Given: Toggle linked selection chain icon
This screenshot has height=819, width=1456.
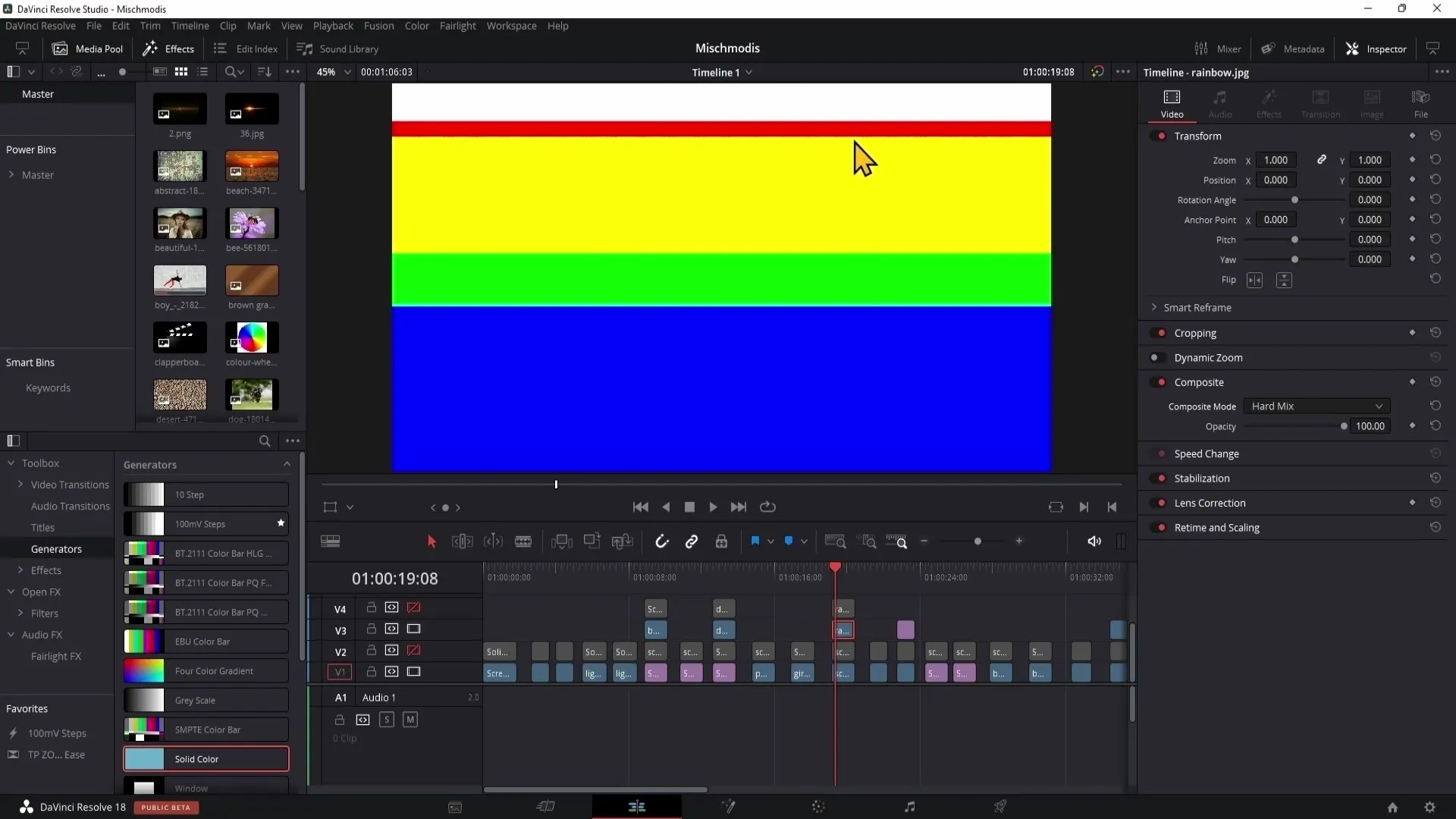Looking at the screenshot, I should [692, 541].
